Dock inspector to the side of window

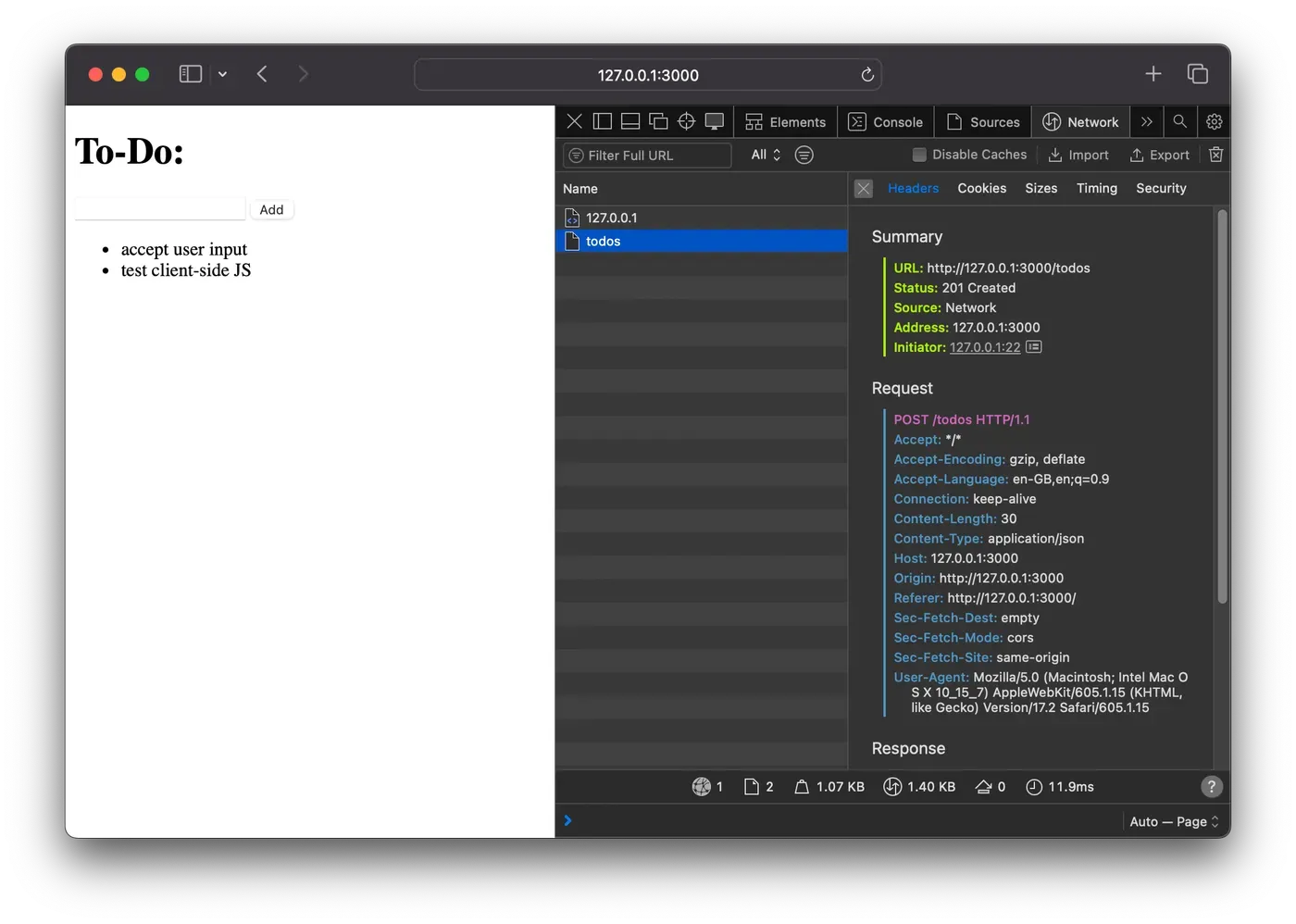coord(603,121)
